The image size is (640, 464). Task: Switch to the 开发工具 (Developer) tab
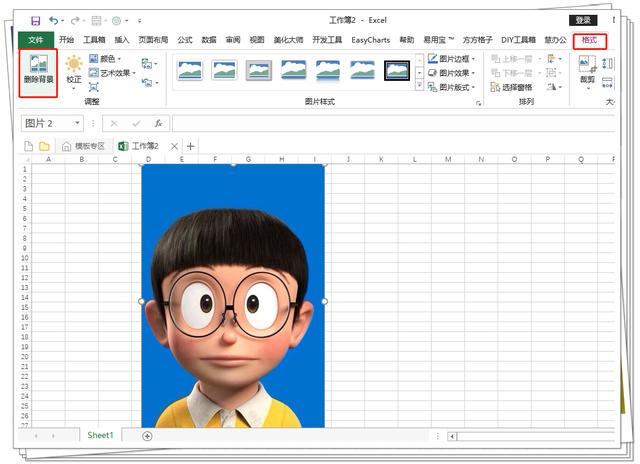(327, 40)
